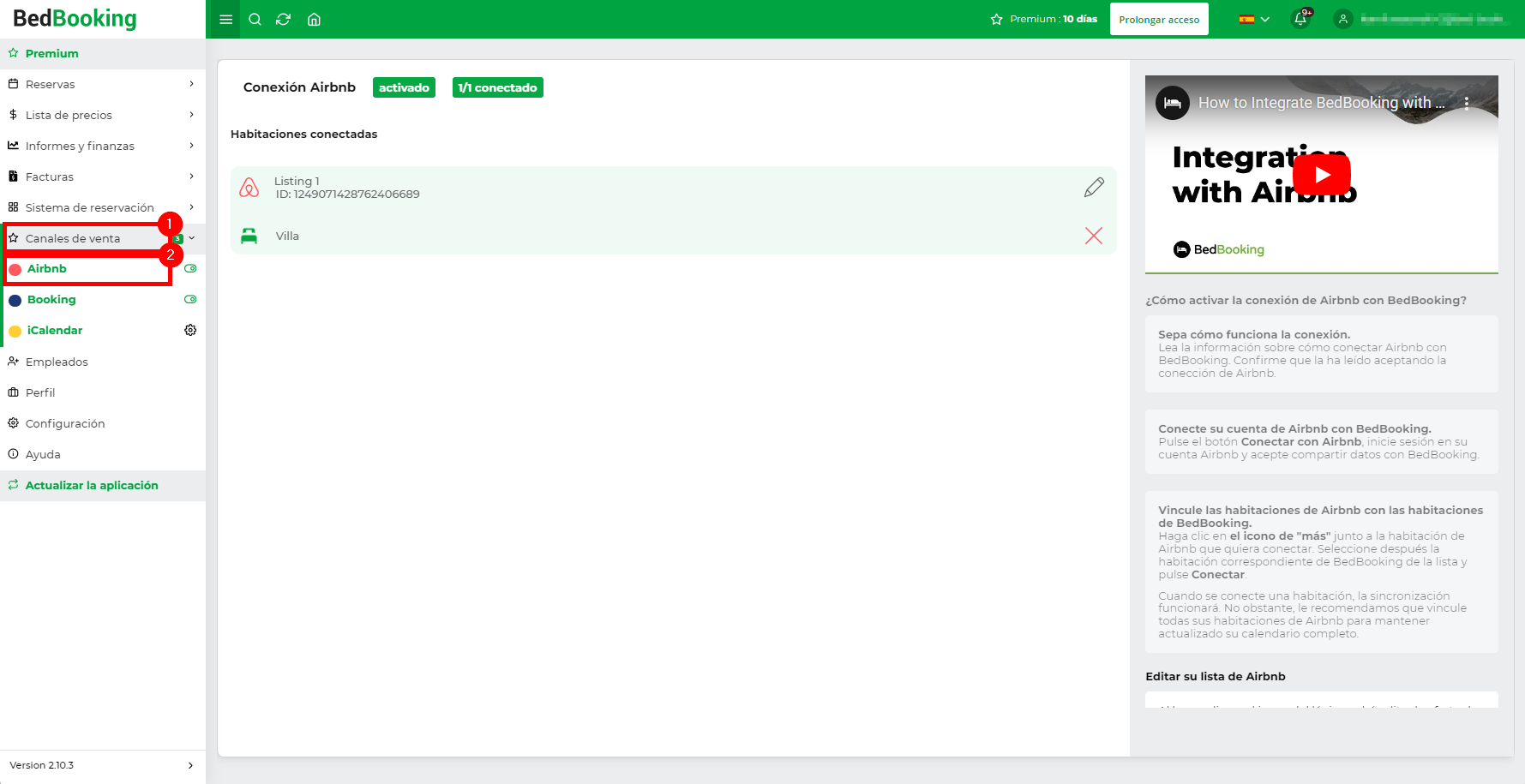Collapse Canales de venta chevron
The height and width of the screenshot is (784, 1525).
coord(192,238)
